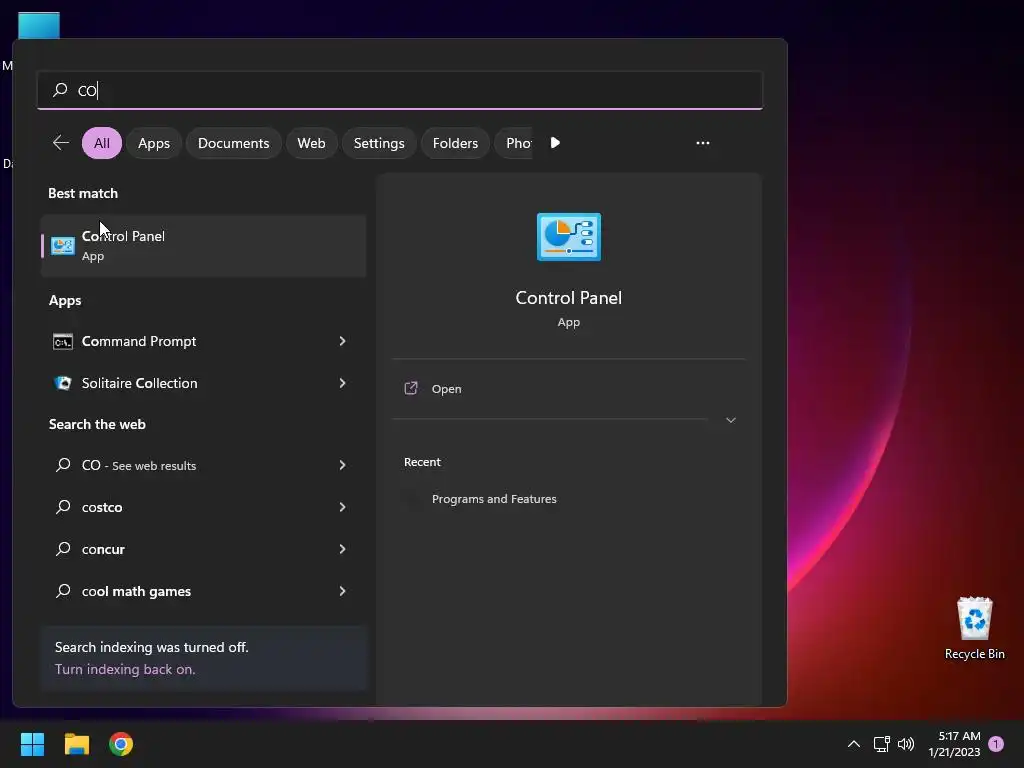Select the Command Prompt app result
The width and height of the screenshot is (1024, 768).
[203, 341]
